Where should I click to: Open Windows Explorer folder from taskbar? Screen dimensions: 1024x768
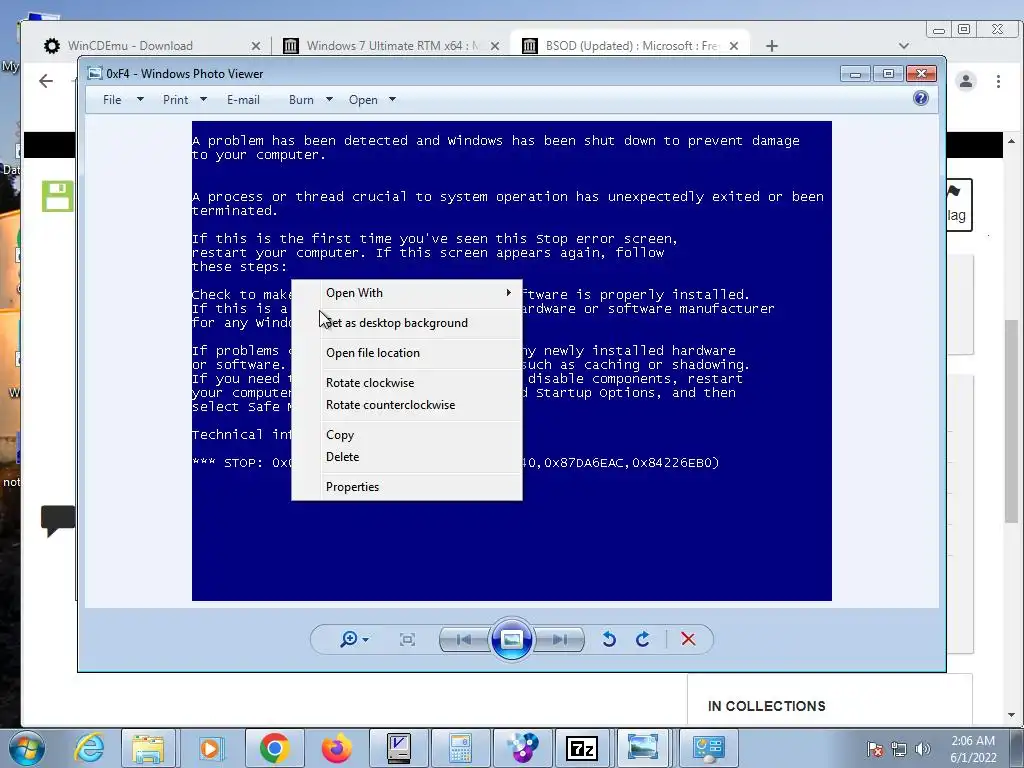coord(149,748)
